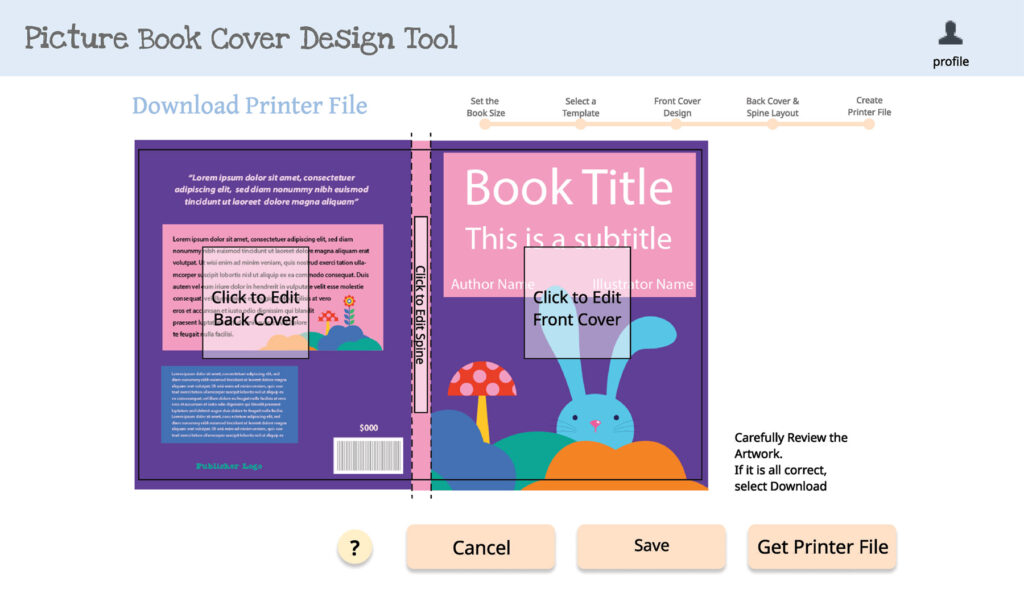The image size is (1024, 597).
Task: Go to Front Cover Design step
Action: (x=677, y=112)
